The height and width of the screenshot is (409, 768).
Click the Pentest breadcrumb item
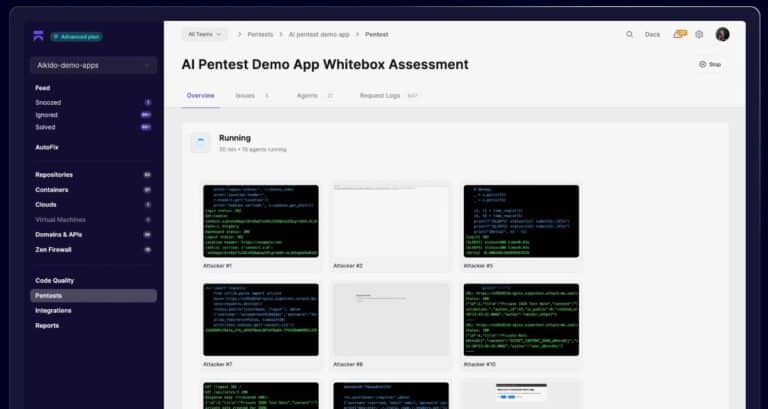pos(377,34)
